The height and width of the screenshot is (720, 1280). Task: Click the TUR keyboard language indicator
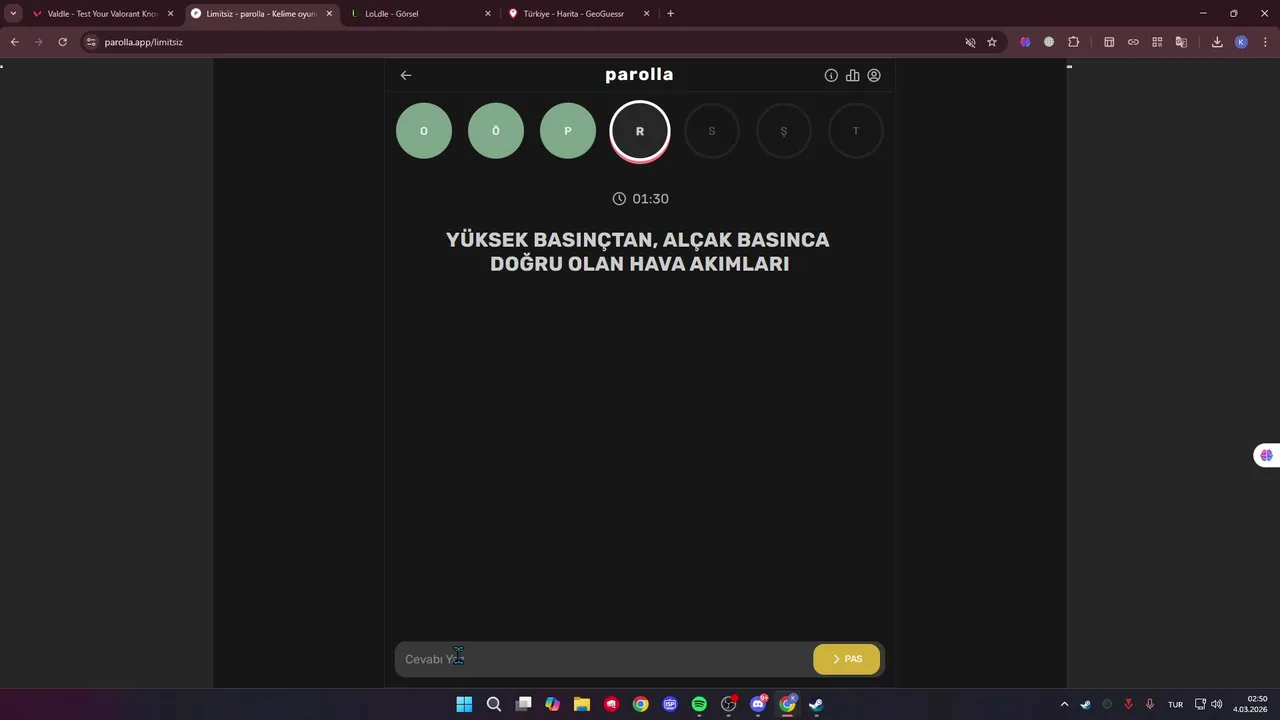(x=1176, y=704)
